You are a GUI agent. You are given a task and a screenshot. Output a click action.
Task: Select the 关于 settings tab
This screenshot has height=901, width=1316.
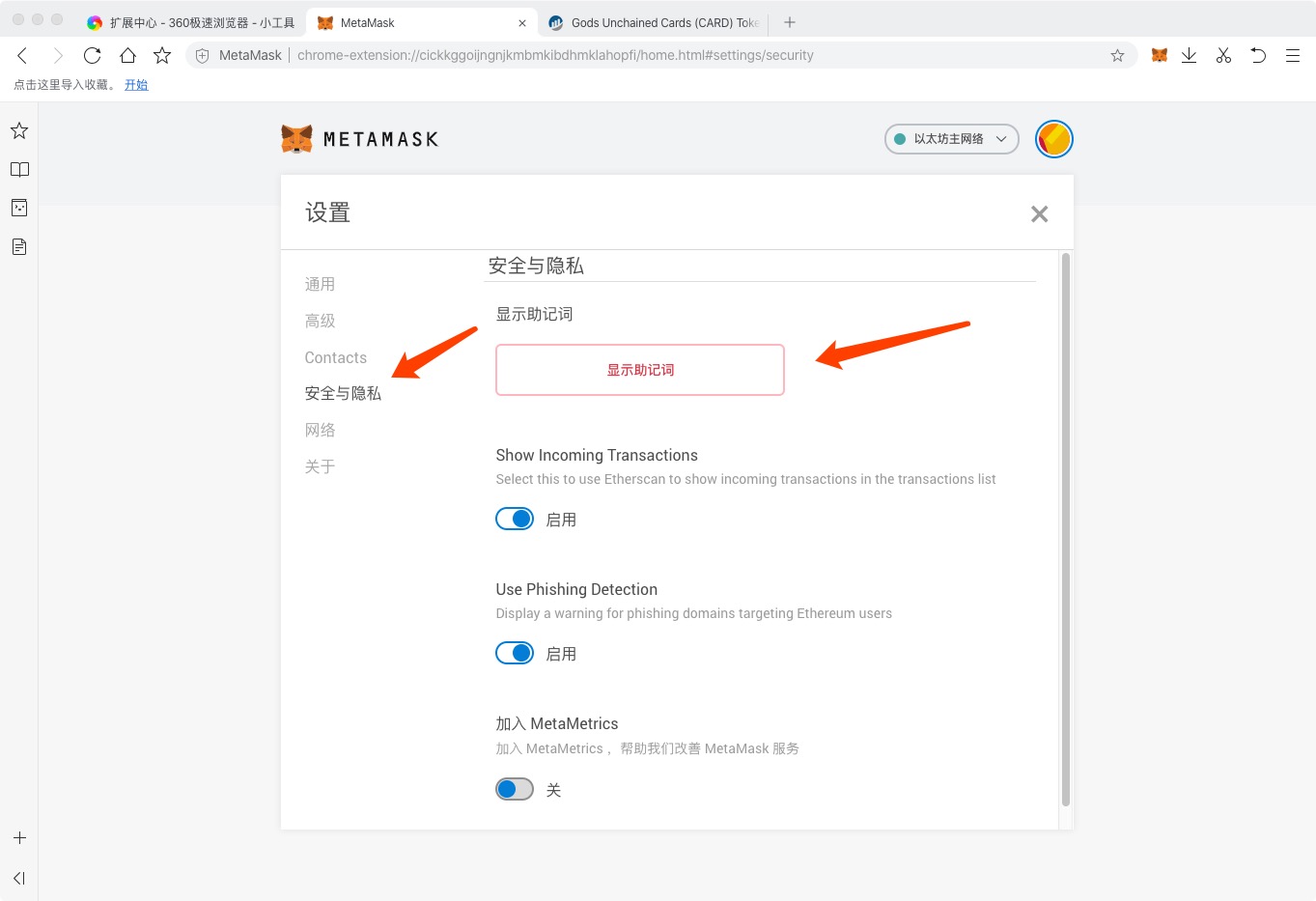tap(321, 466)
